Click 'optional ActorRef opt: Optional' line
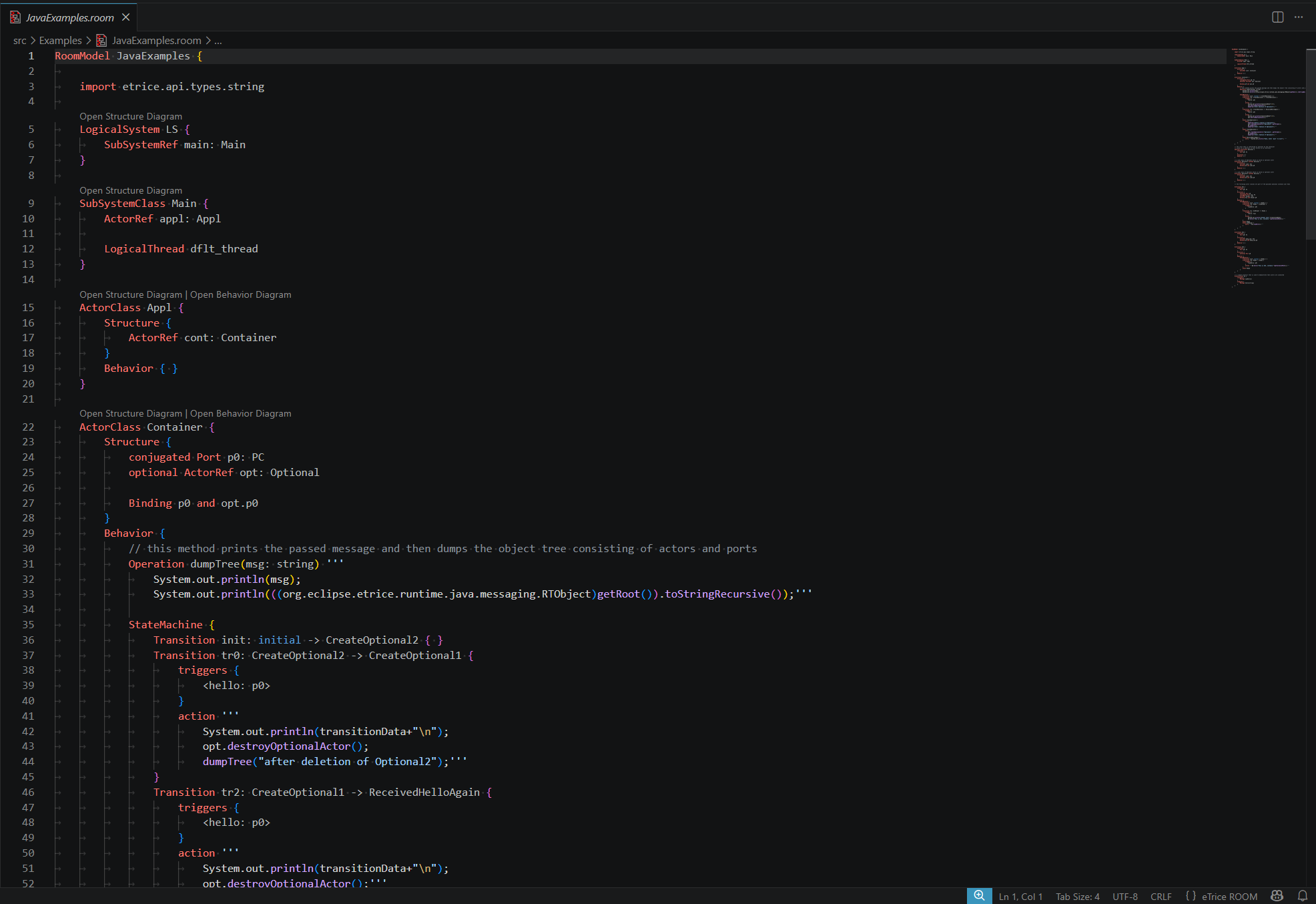The width and height of the screenshot is (1316, 904). (x=224, y=473)
